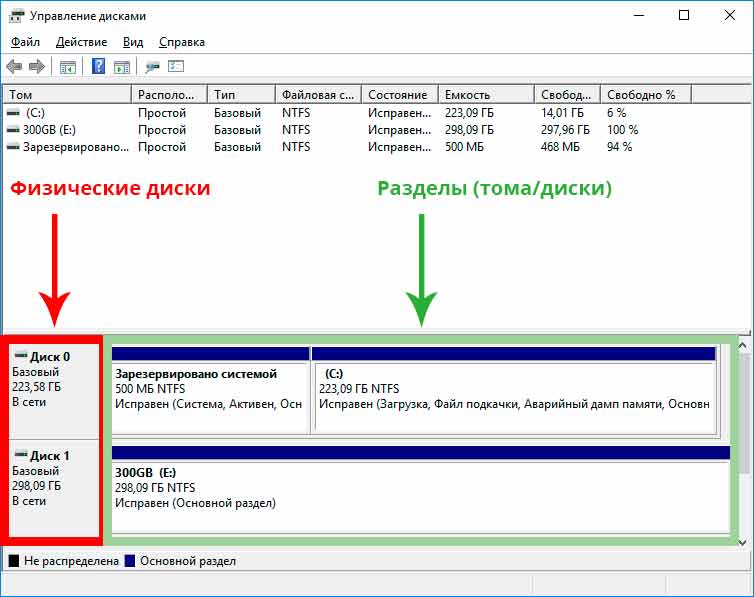Screen dimensions: 754x597
Task: Click the 298,09 ГБ capacity cell in the list
Action: [x=469, y=130]
